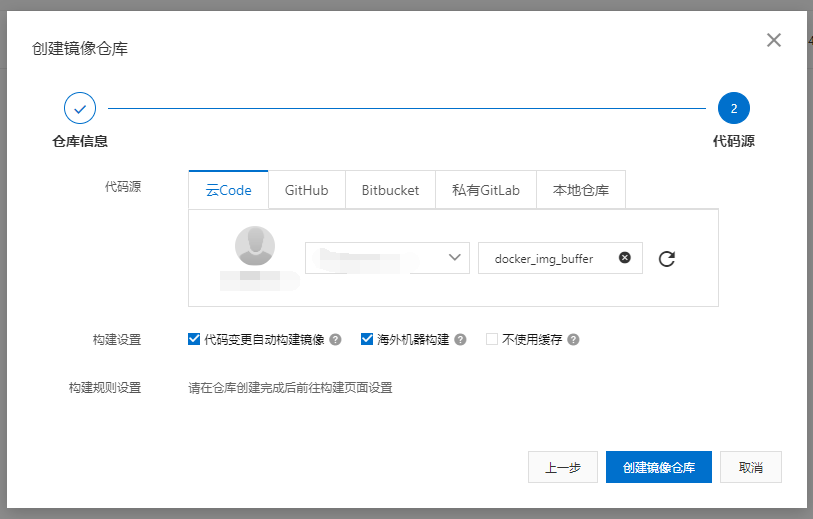Clear the docker_img_buffer text with the X icon
The image size is (813, 519).
[x=625, y=258]
